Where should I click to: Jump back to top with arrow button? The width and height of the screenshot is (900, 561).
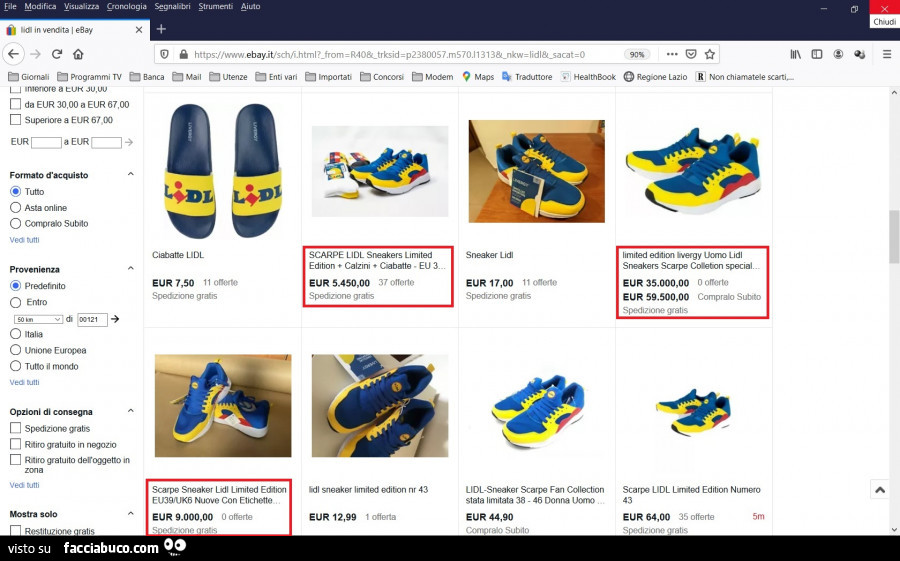coord(880,490)
